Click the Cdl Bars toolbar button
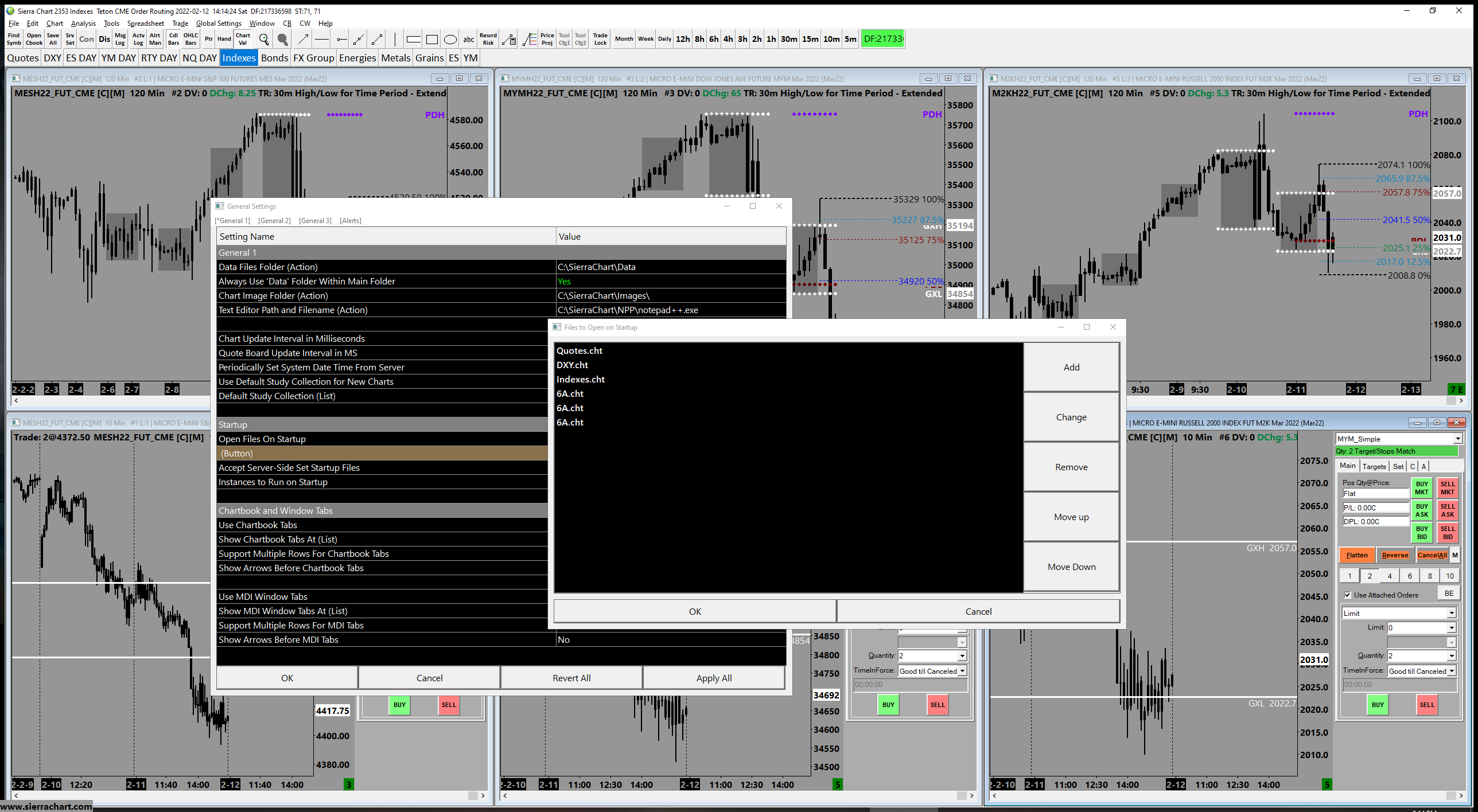Viewport: 1478px width, 812px height. [x=173, y=39]
